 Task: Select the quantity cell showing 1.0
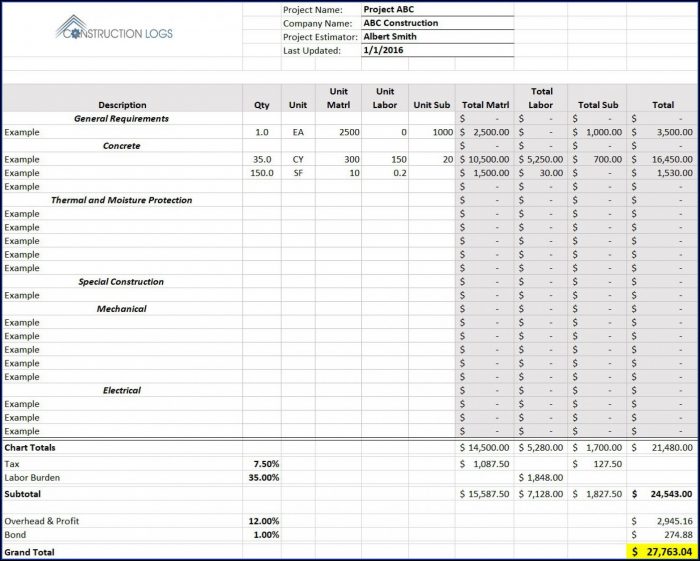coord(262,133)
